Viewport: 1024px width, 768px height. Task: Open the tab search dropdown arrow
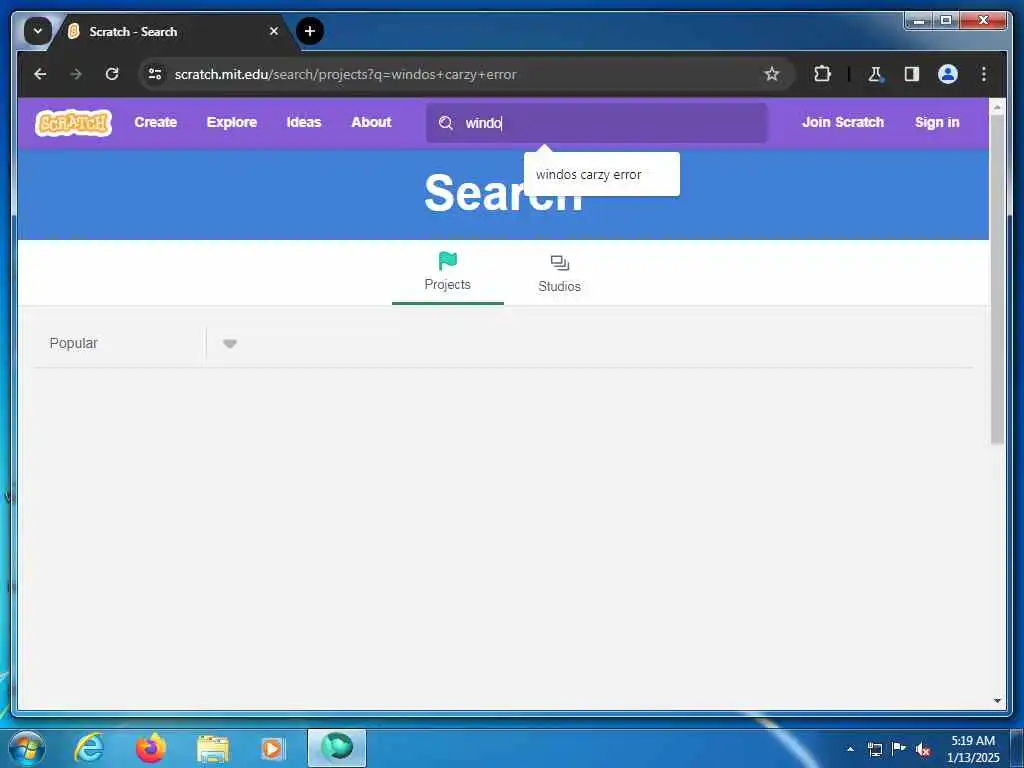38,31
